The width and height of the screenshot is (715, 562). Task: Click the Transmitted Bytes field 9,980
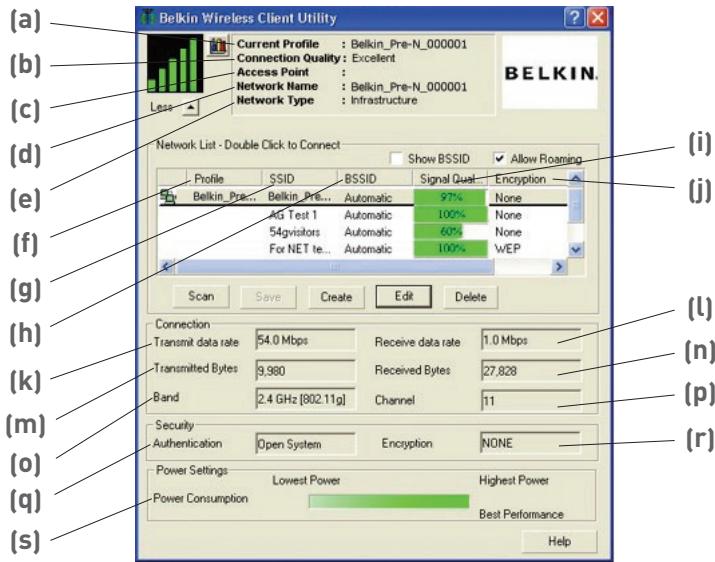pos(305,370)
